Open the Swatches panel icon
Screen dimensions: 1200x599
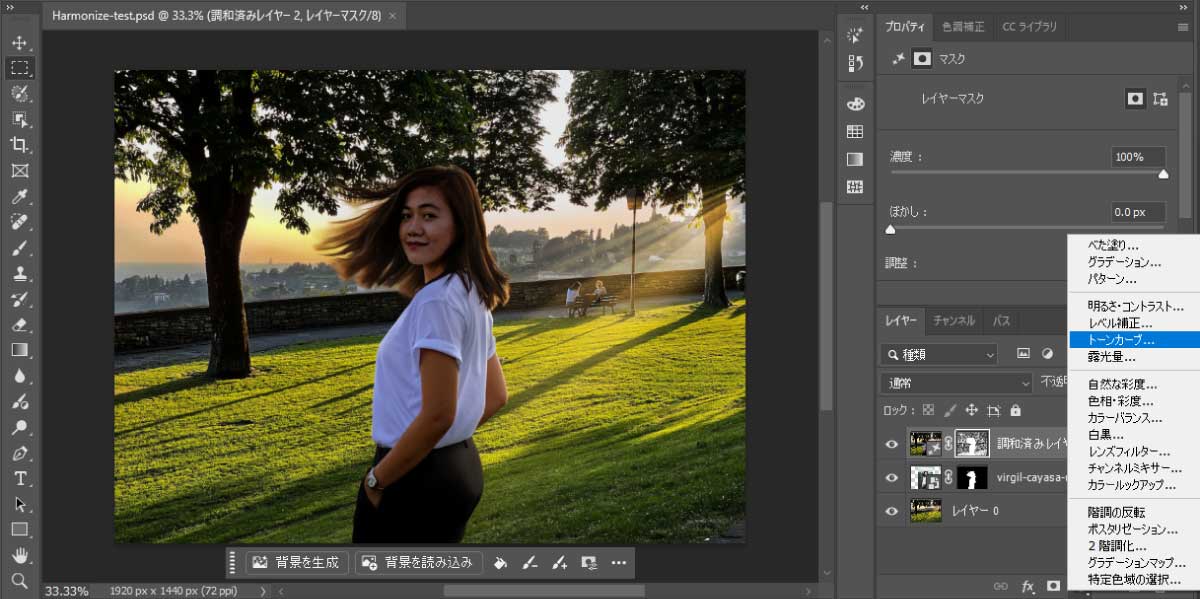pos(855,132)
